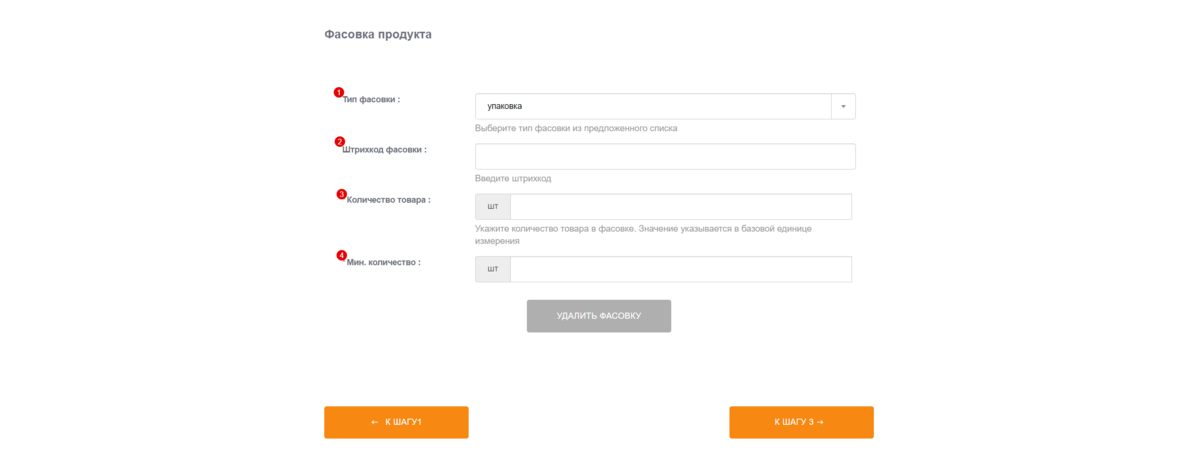Click red badge number 3
This screenshot has height=475, width=1200.
342,194
